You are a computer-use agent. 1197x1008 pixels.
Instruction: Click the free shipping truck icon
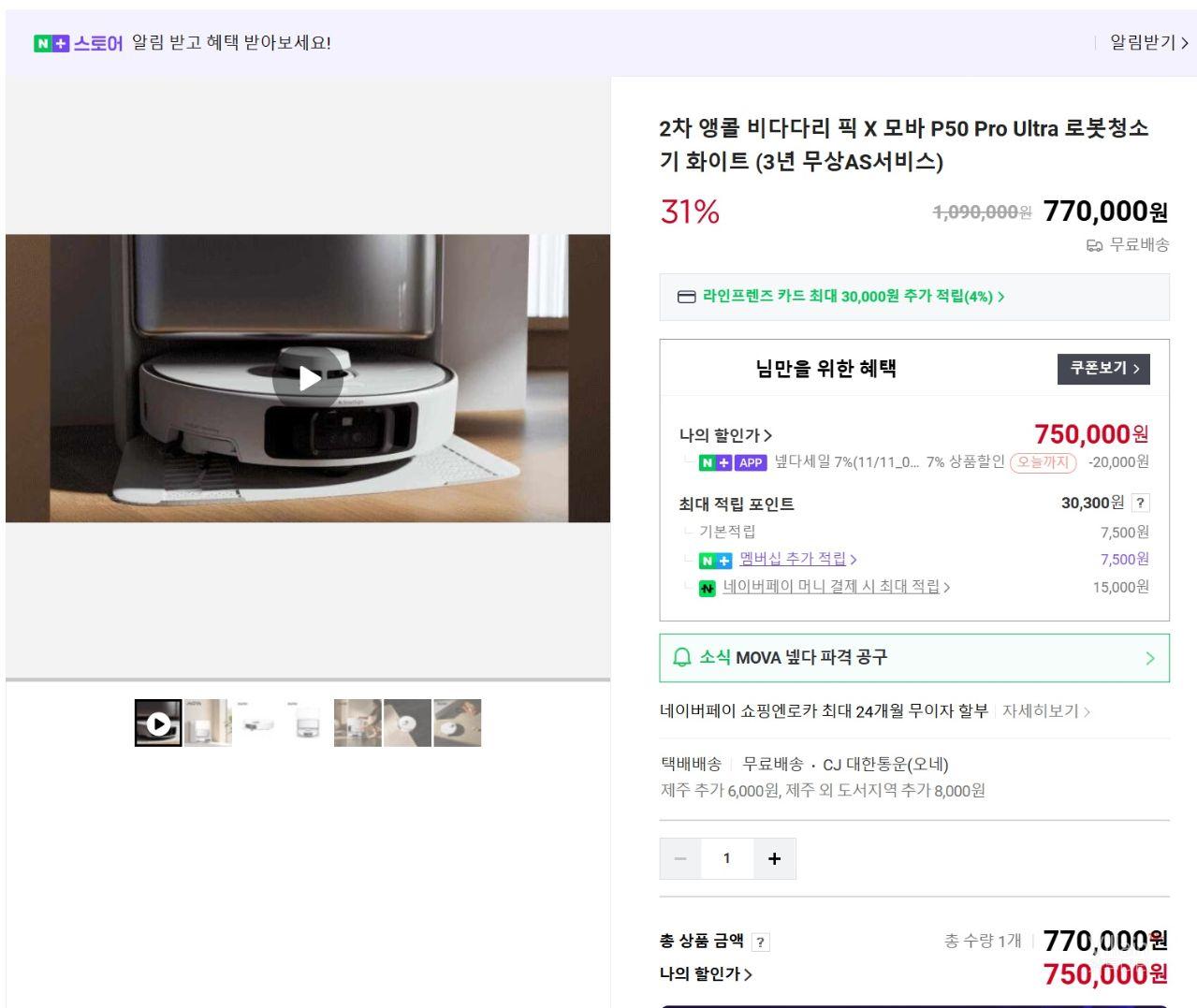[1093, 245]
